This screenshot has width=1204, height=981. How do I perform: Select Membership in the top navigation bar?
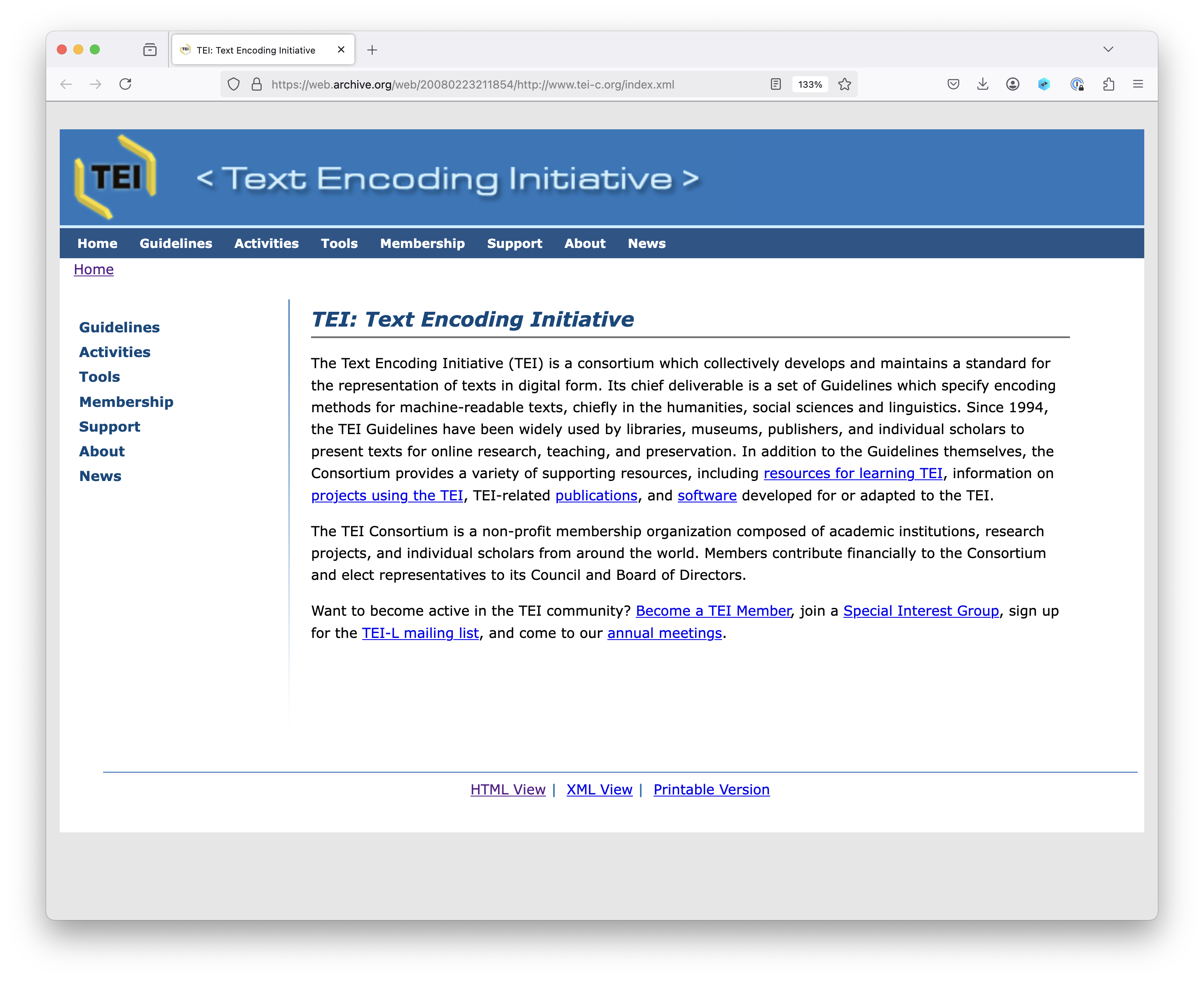click(422, 243)
